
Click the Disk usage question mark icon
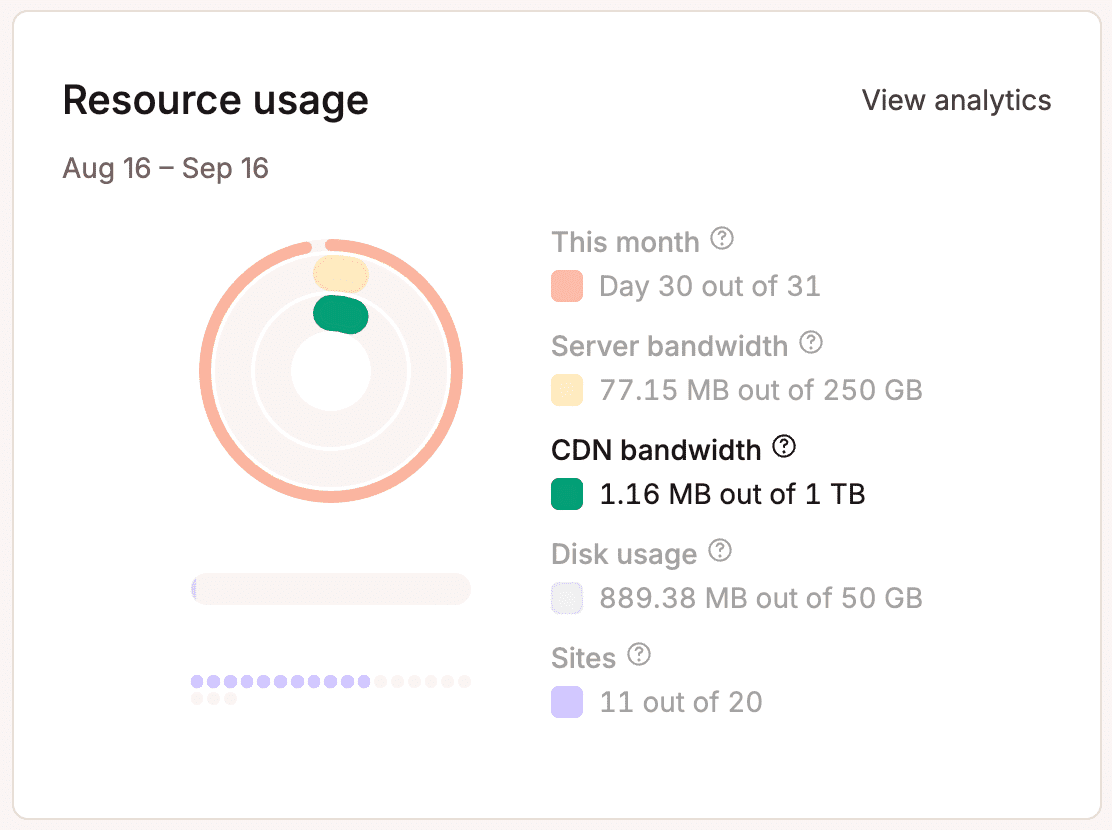click(721, 551)
